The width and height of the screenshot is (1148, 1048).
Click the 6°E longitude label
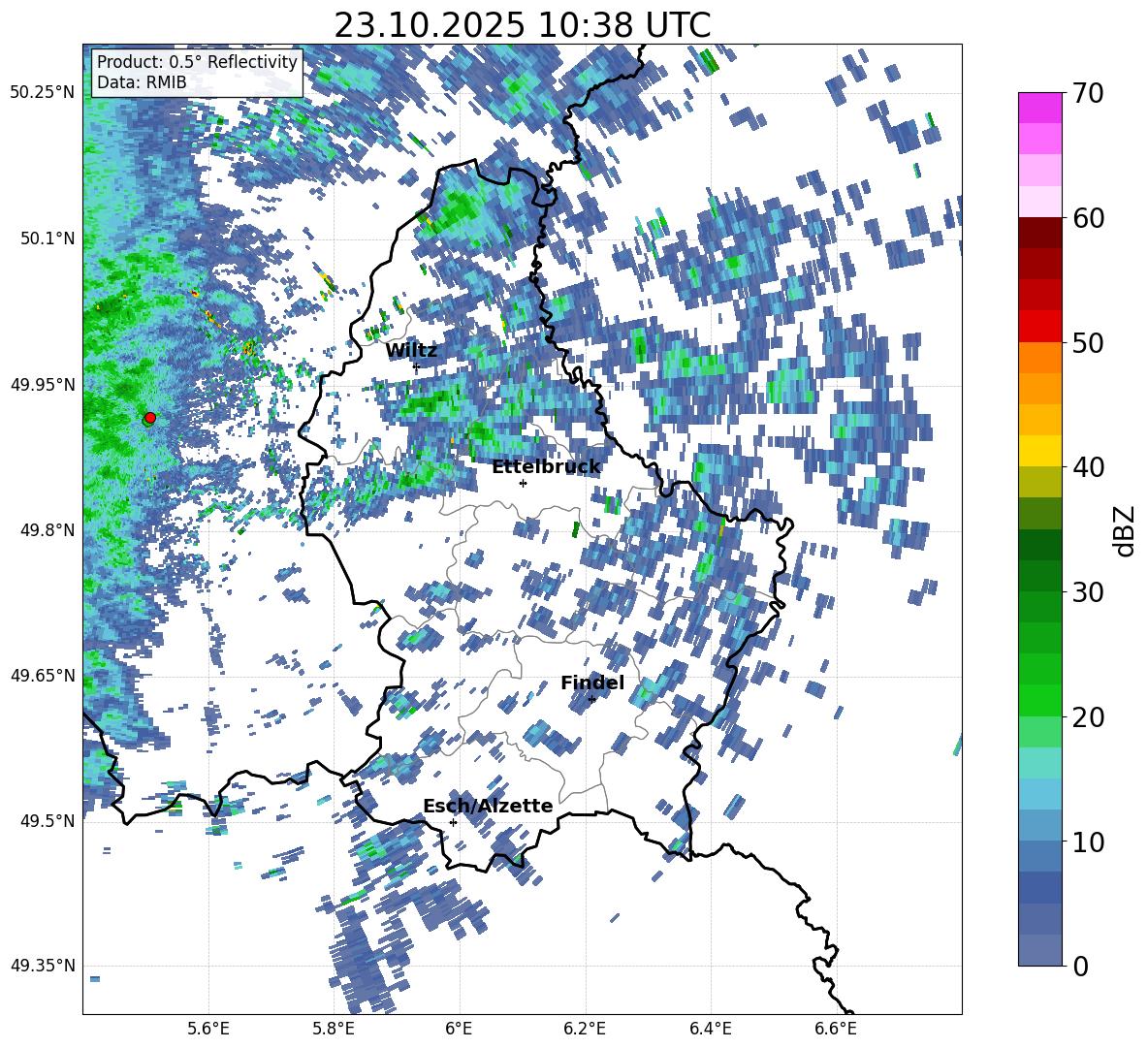459,1029
